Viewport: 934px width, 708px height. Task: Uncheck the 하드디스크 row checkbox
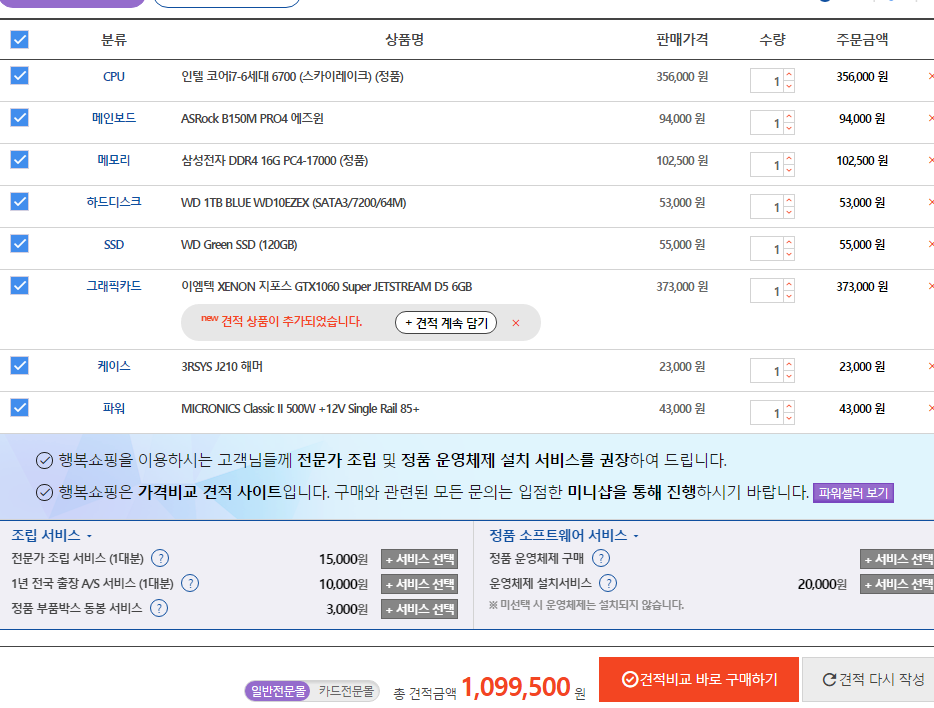(x=20, y=202)
